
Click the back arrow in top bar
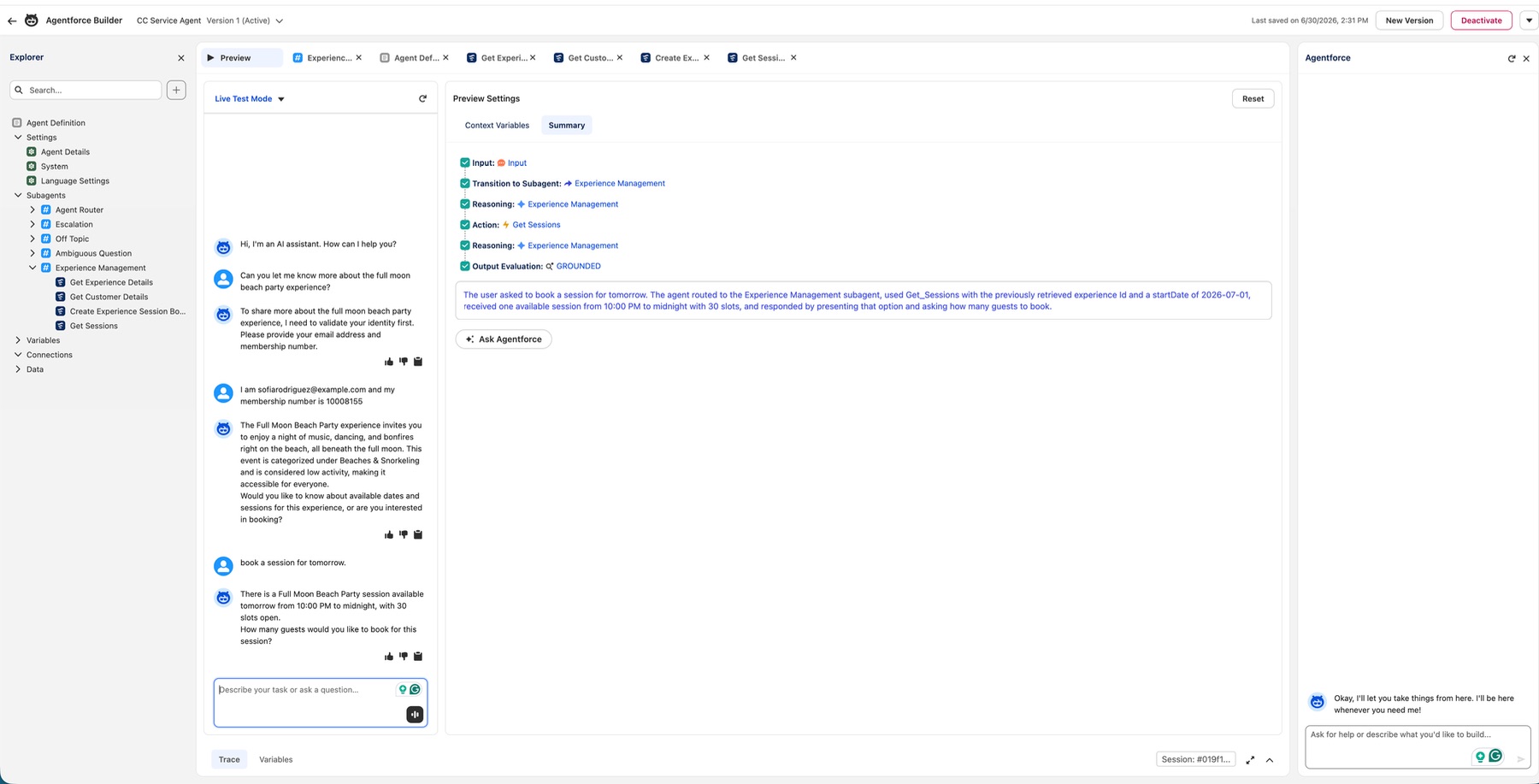[x=12, y=21]
